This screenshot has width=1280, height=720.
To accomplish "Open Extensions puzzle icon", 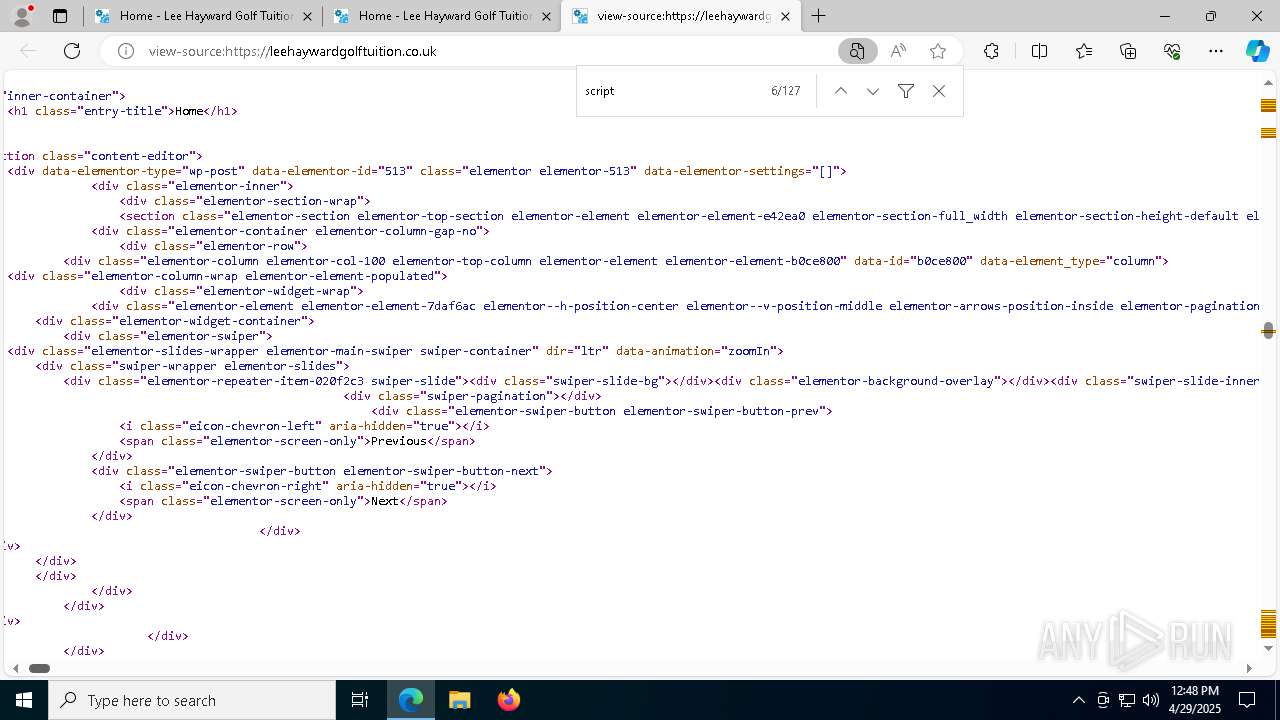I will coord(991,51).
